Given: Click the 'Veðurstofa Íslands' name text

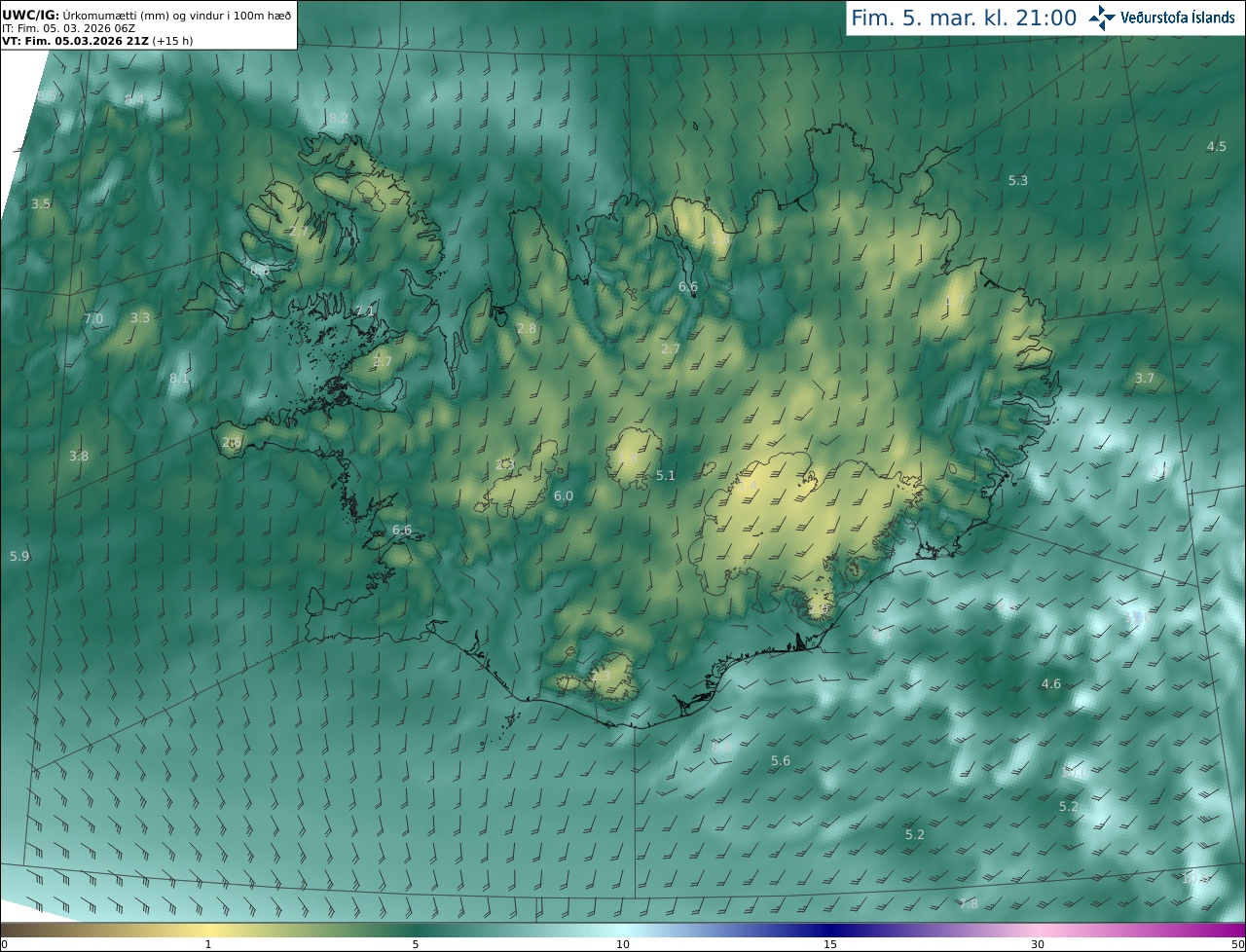Looking at the screenshot, I should point(1178,18).
